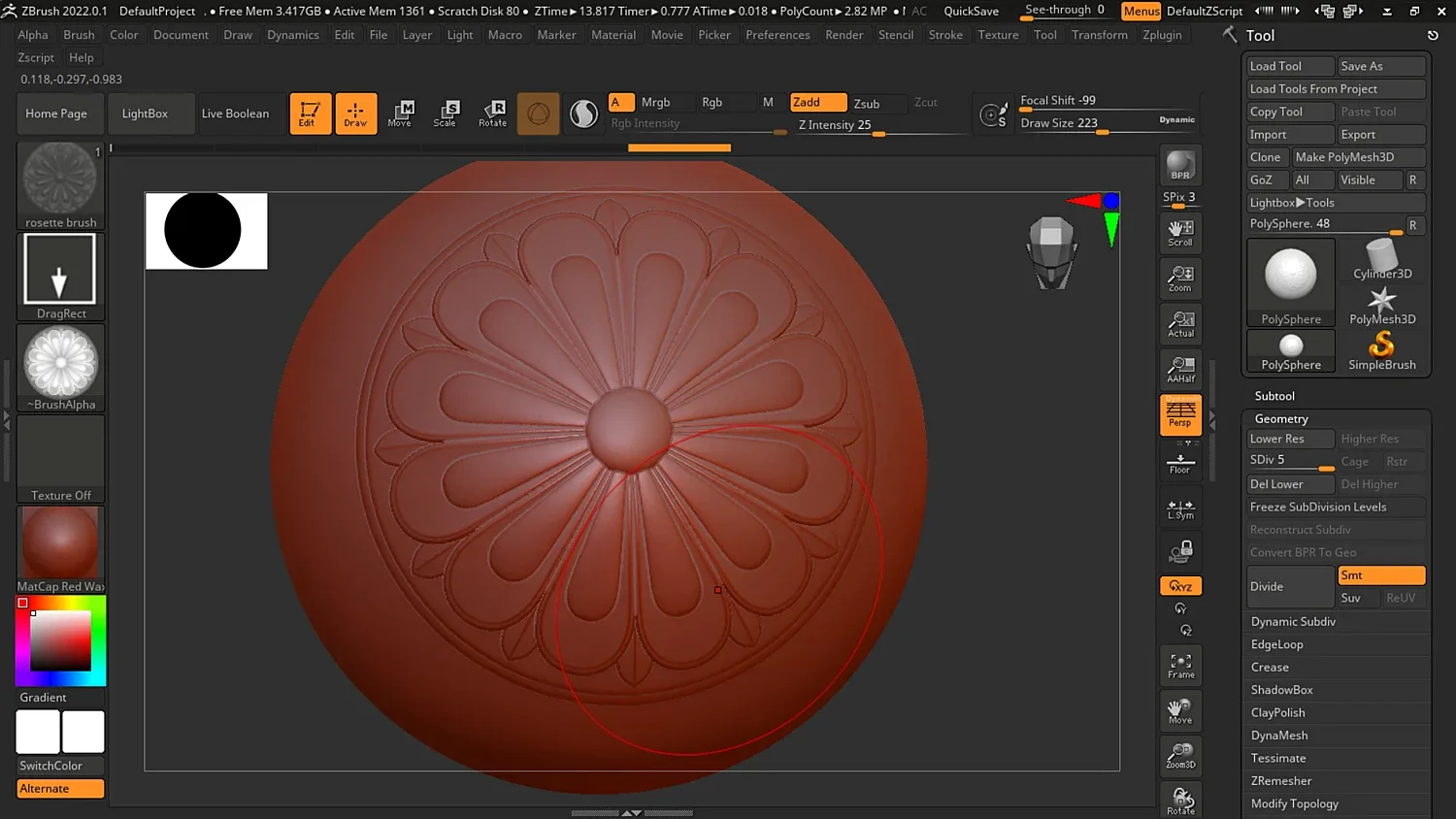Click the Floor grid icon

pyautogui.click(x=1180, y=464)
